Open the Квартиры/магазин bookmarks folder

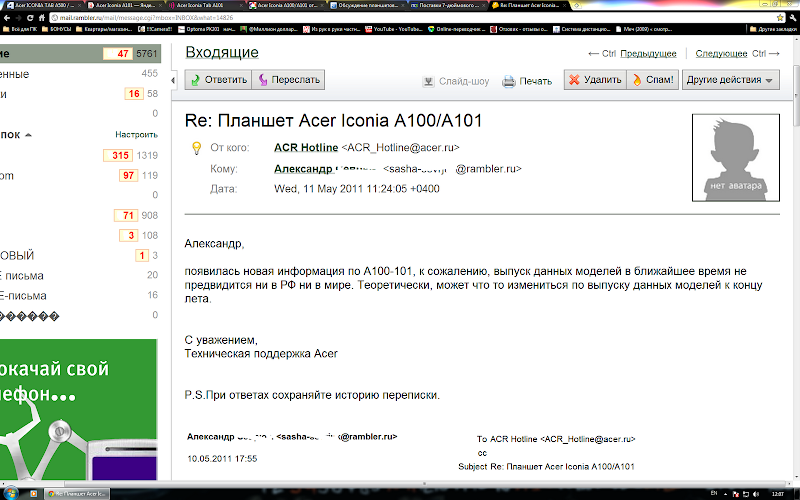pyautogui.click(x=104, y=30)
